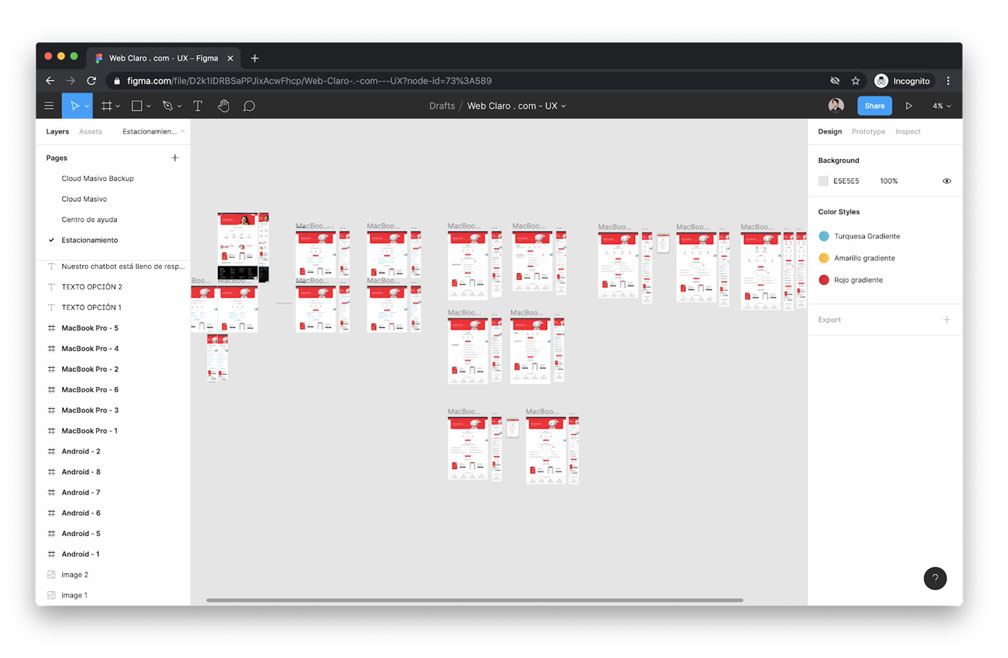Open the Comment tool
The width and height of the screenshot is (1008, 658).
pyautogui.click(x=249, y=105)
